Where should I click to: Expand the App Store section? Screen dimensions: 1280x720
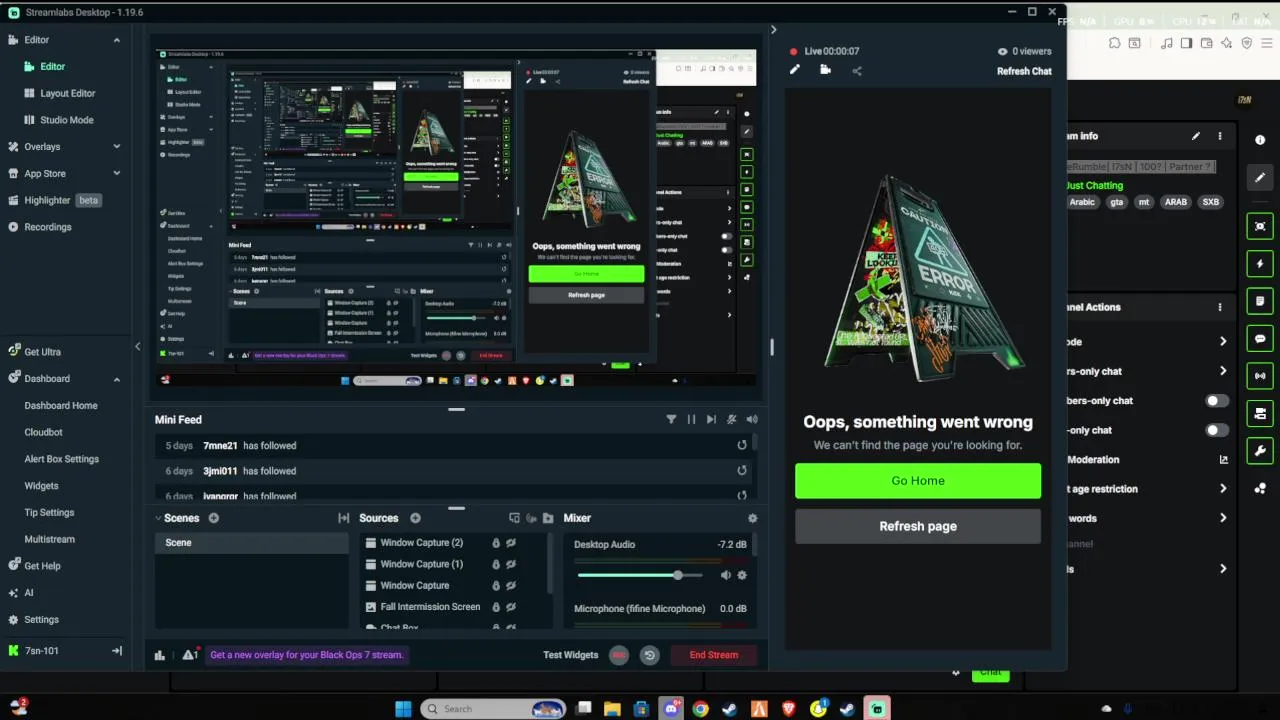click(x=116, y=174)
